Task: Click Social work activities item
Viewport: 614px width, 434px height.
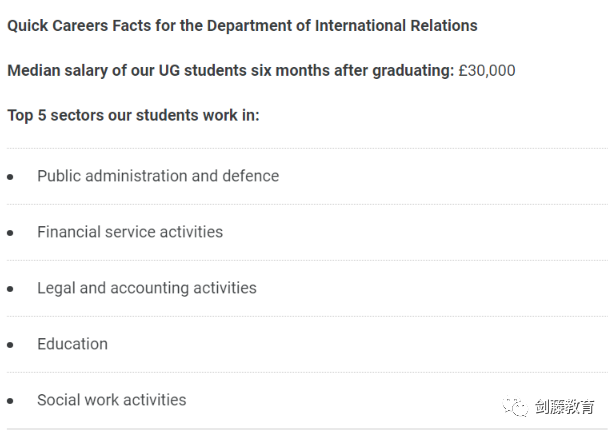Action: 112,400
